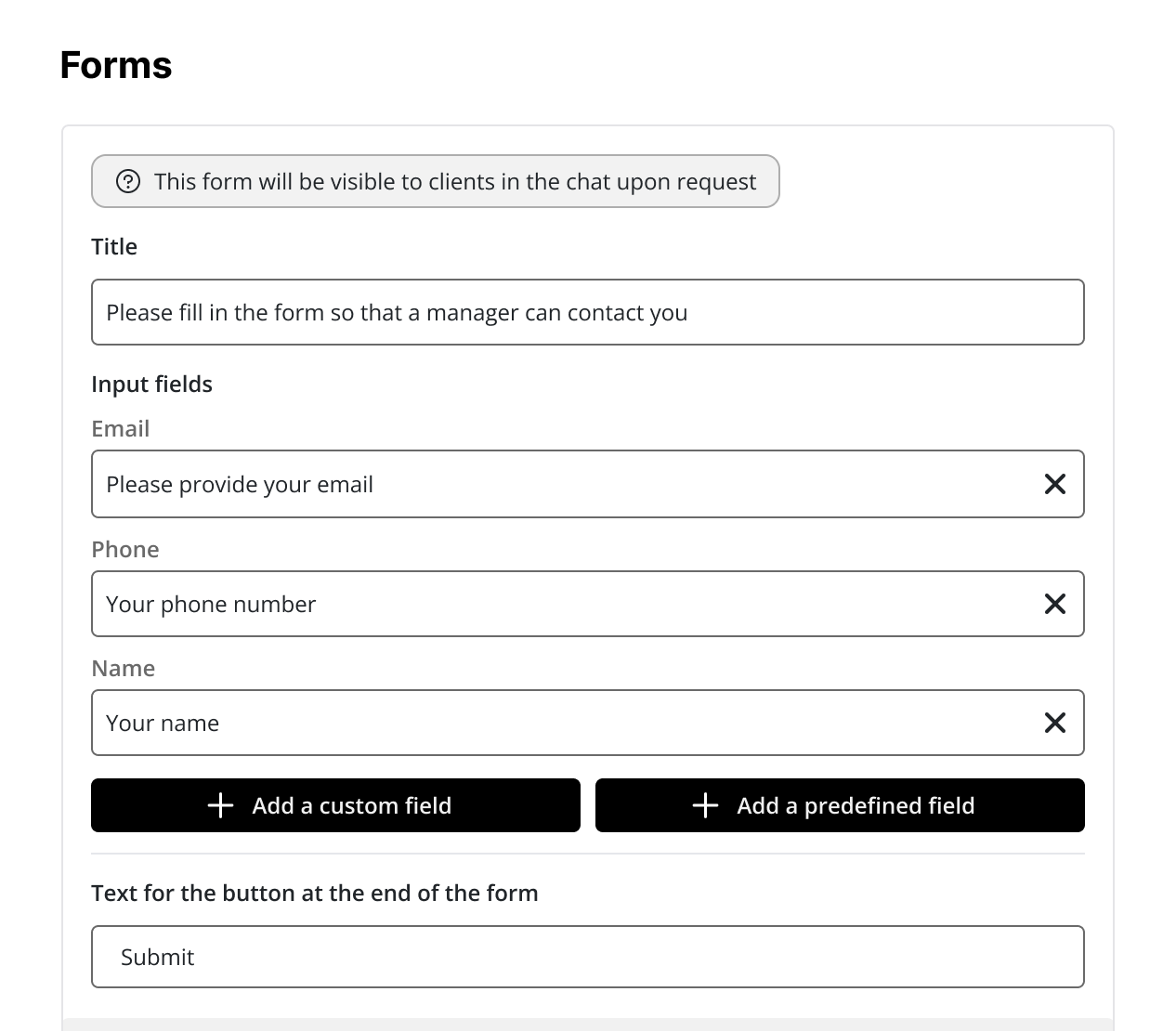
Task: Remove the Email field with its X icon
Action: [x=1054, y=484]
